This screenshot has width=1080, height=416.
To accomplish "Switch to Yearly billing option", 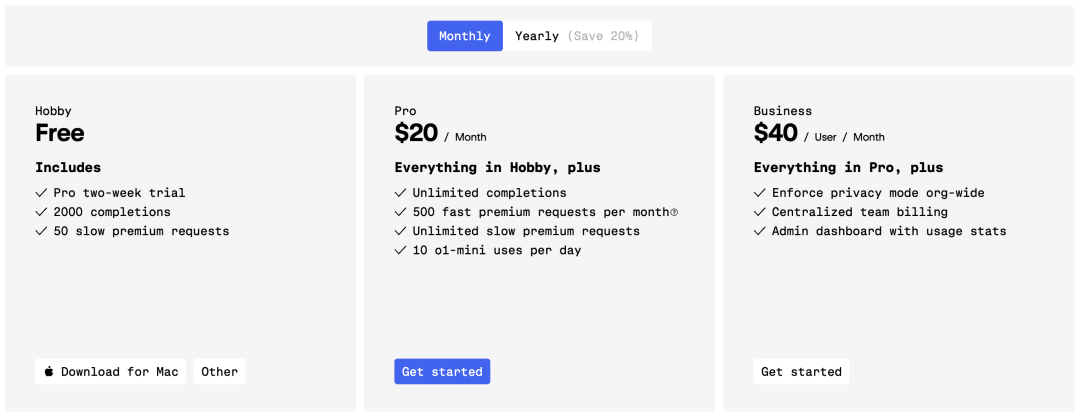I will click(537, 36).
